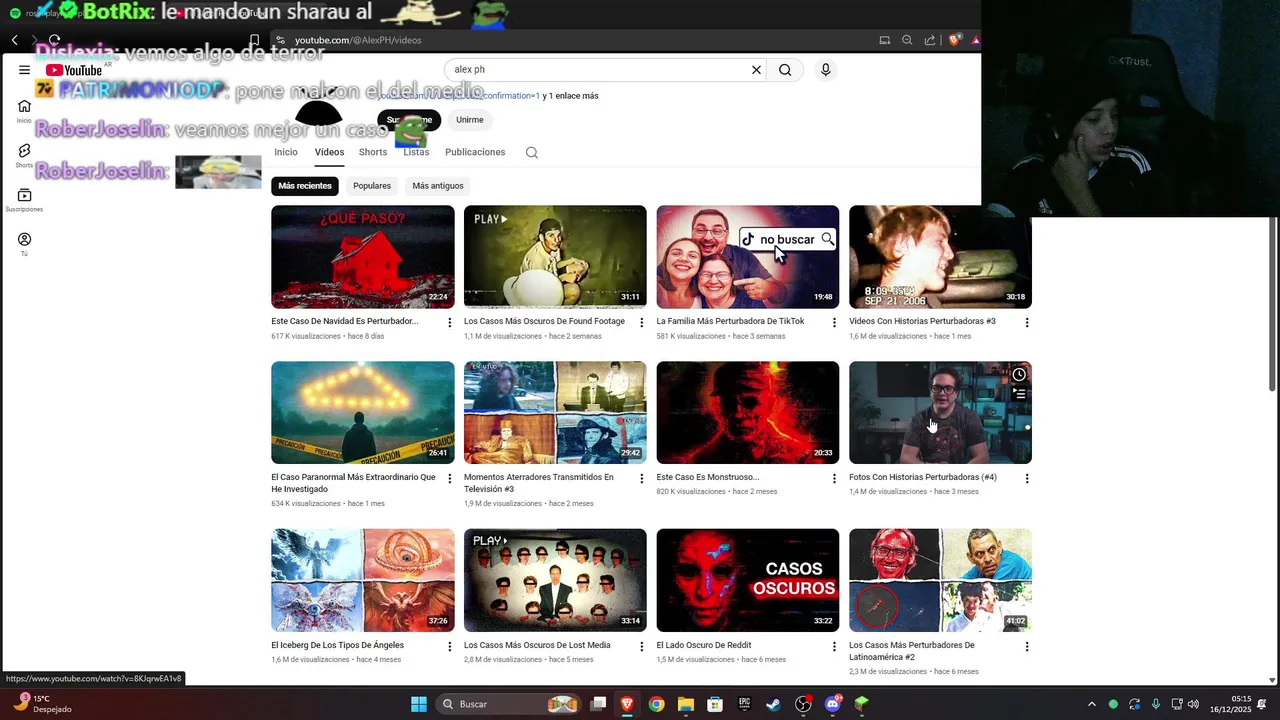1280x720 pixels.
Task: Open Brave browser from taskbar
Action: point(627,704)
